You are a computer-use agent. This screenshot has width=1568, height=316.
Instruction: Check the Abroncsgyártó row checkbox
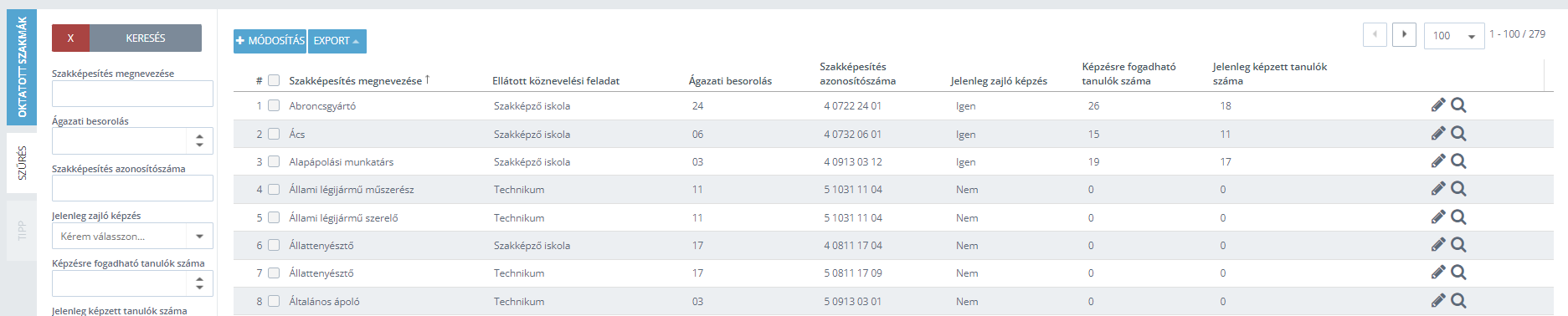[x=274, y=105]
